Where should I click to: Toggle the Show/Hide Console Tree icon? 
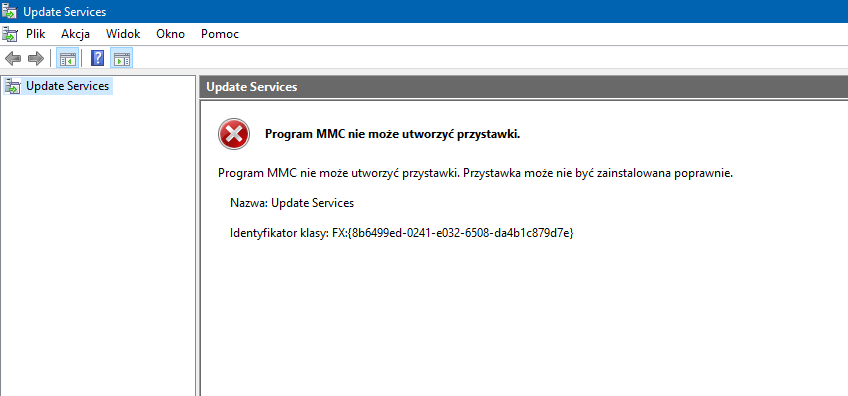tap(68, 58)
